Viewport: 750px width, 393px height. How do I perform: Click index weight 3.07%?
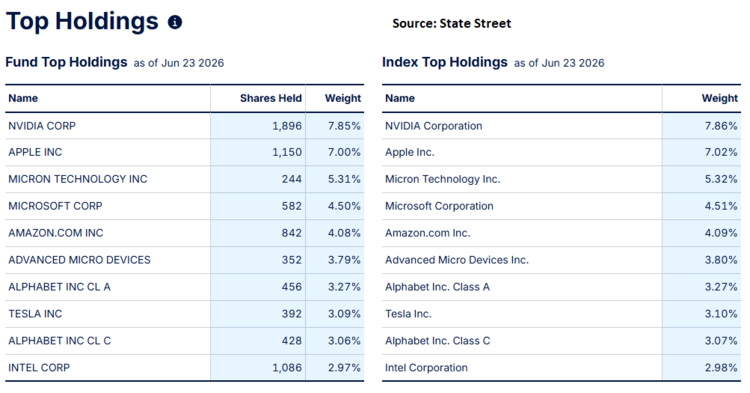coord(721,340)
